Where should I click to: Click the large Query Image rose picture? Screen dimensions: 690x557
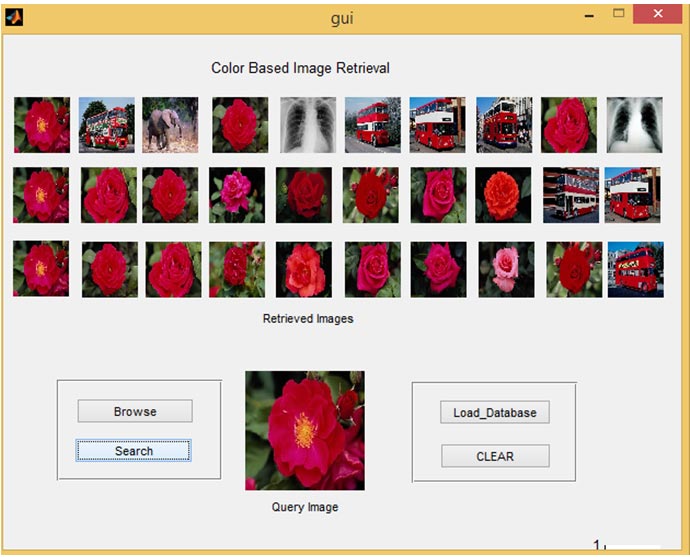tap(305, 430)
